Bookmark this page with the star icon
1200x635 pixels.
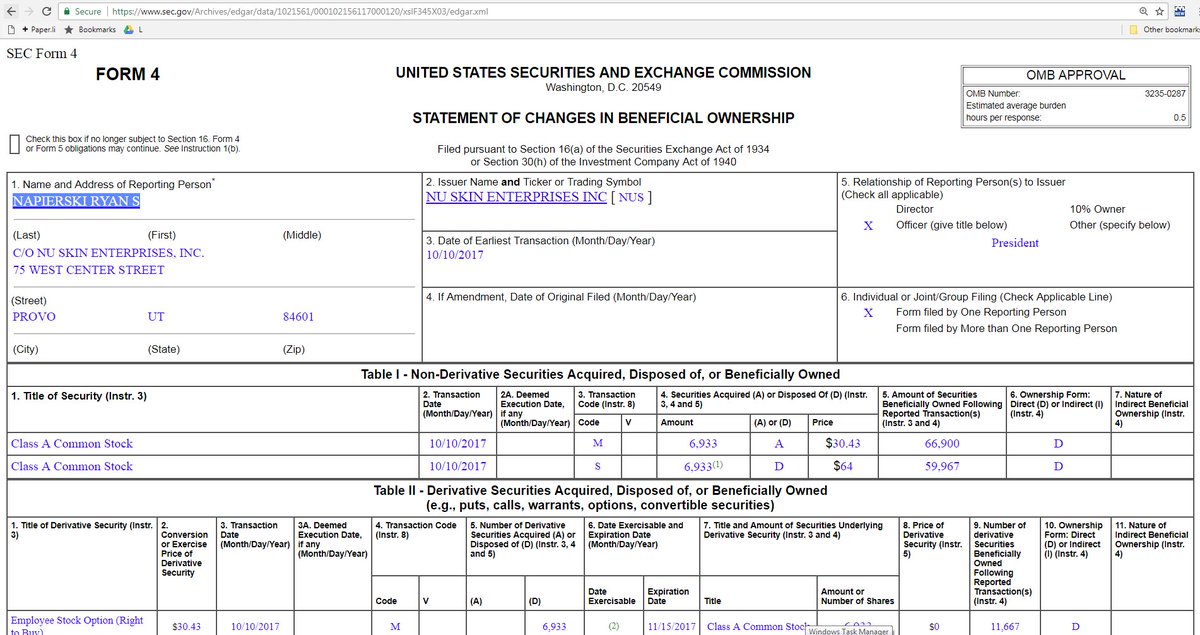pyautogui.click(x=1160, y=11)
